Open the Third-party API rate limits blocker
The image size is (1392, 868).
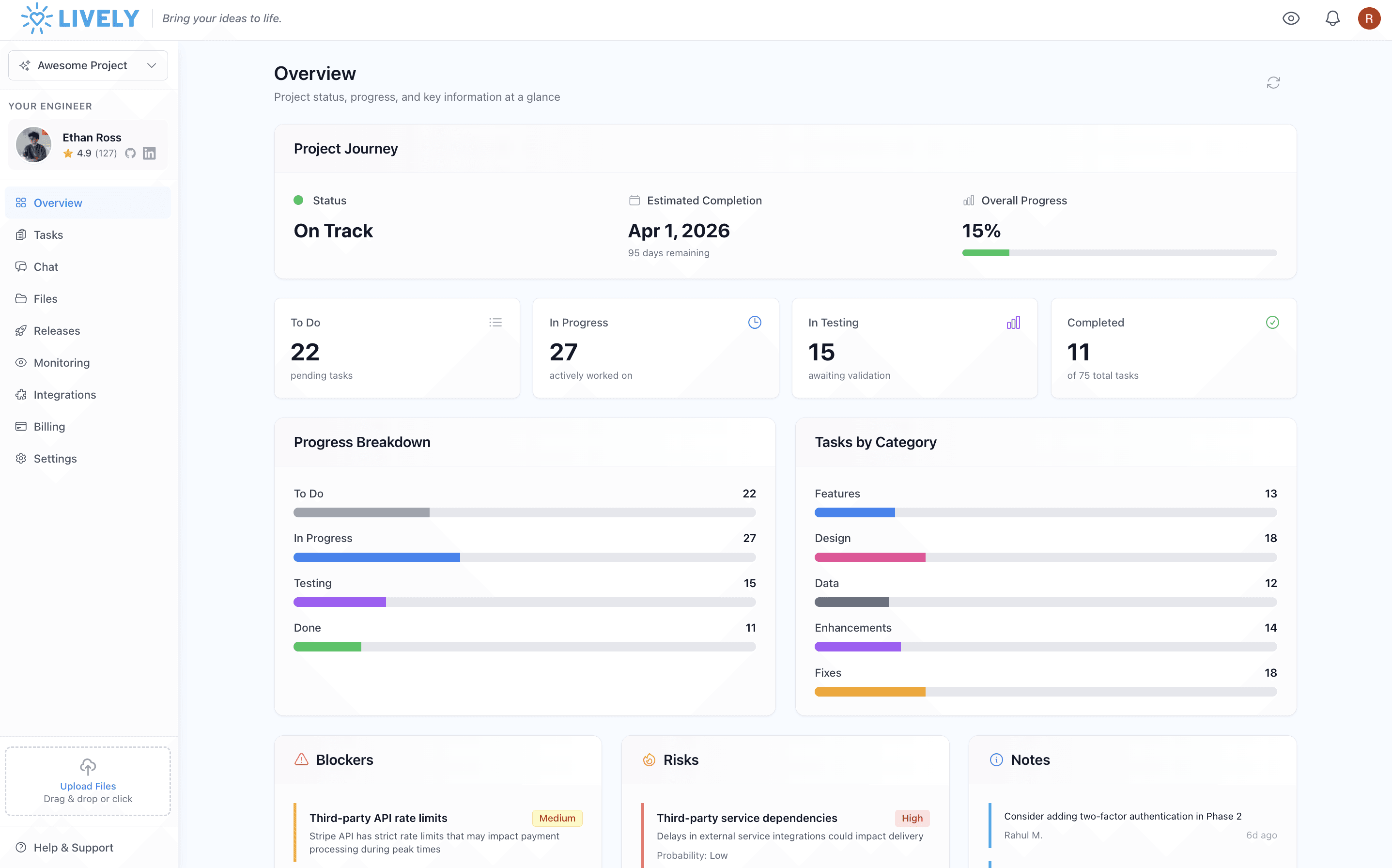tap(378, 818)
